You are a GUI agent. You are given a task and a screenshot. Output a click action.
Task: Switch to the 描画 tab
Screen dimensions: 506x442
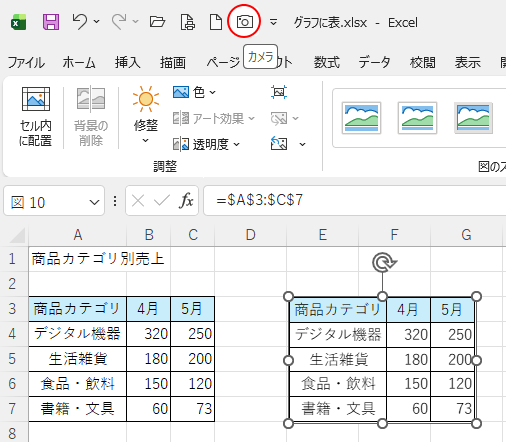click(x=172, y=62)
